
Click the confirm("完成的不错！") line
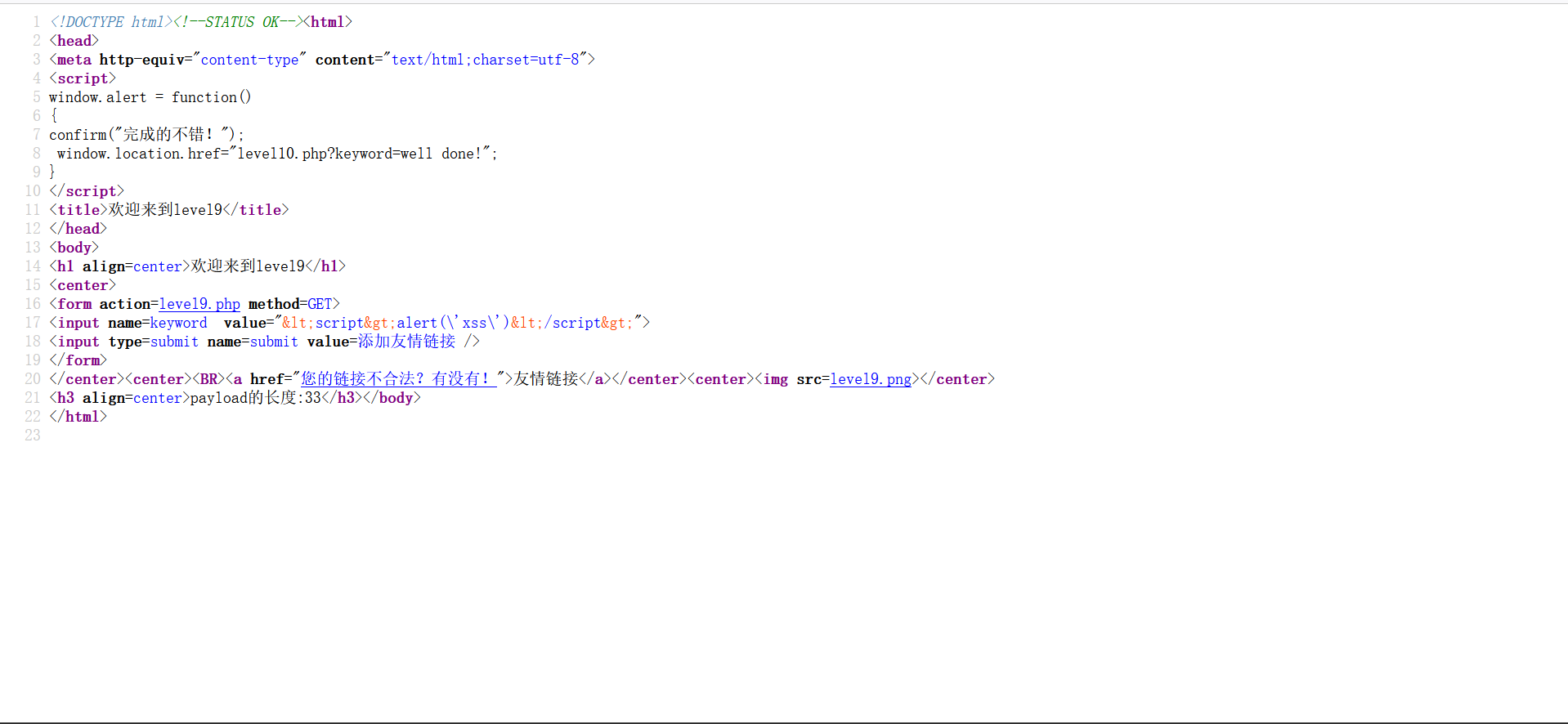click(x=146, y=135)
